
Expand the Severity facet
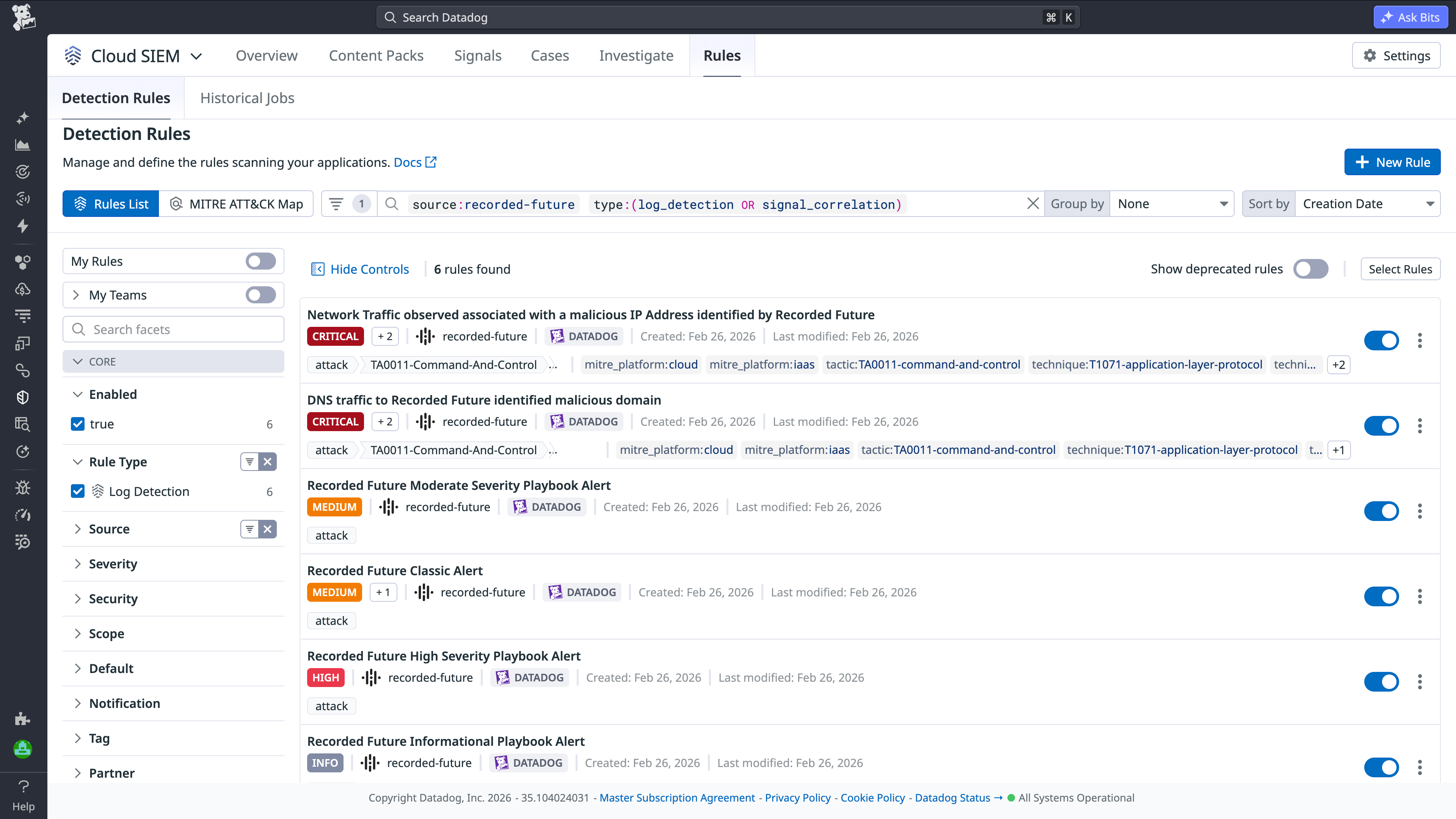(113, 563)
